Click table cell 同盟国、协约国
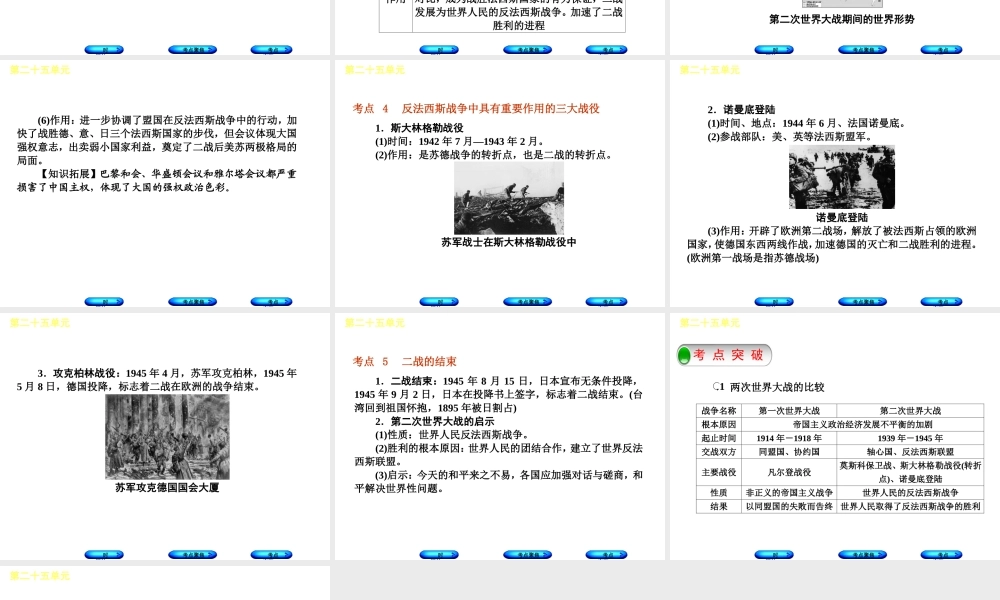The image size is (1000, 600). (789, 451)
